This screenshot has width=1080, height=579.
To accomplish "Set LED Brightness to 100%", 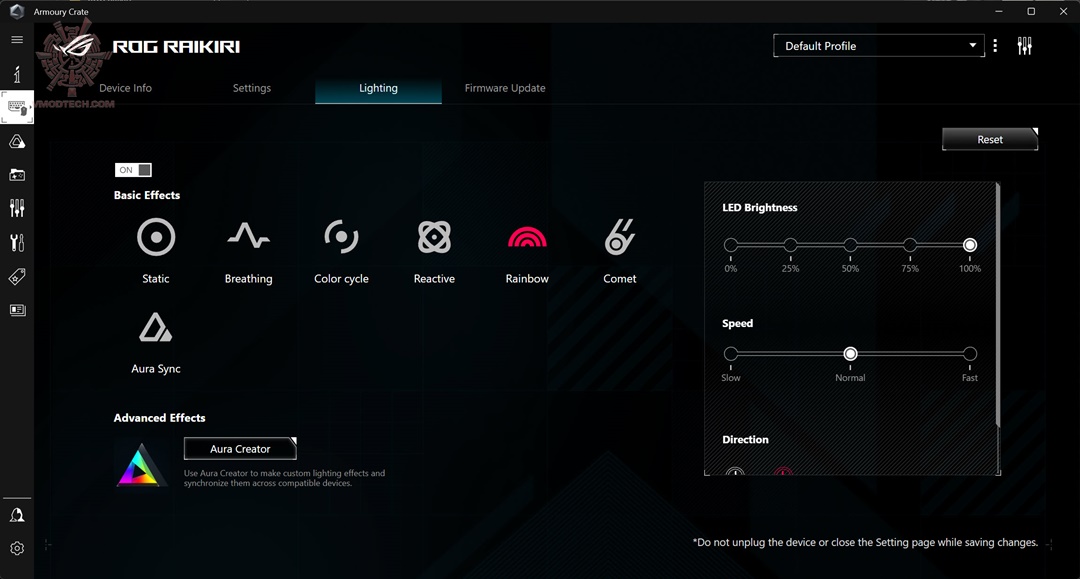I will (x=970, y=245).
